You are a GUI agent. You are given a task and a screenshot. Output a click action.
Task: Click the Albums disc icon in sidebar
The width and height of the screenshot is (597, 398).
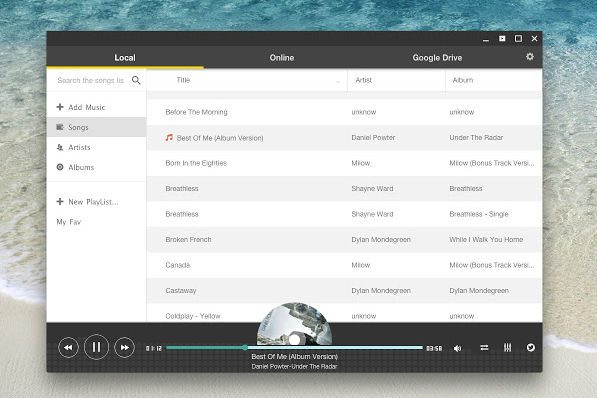tap(60, 167)
